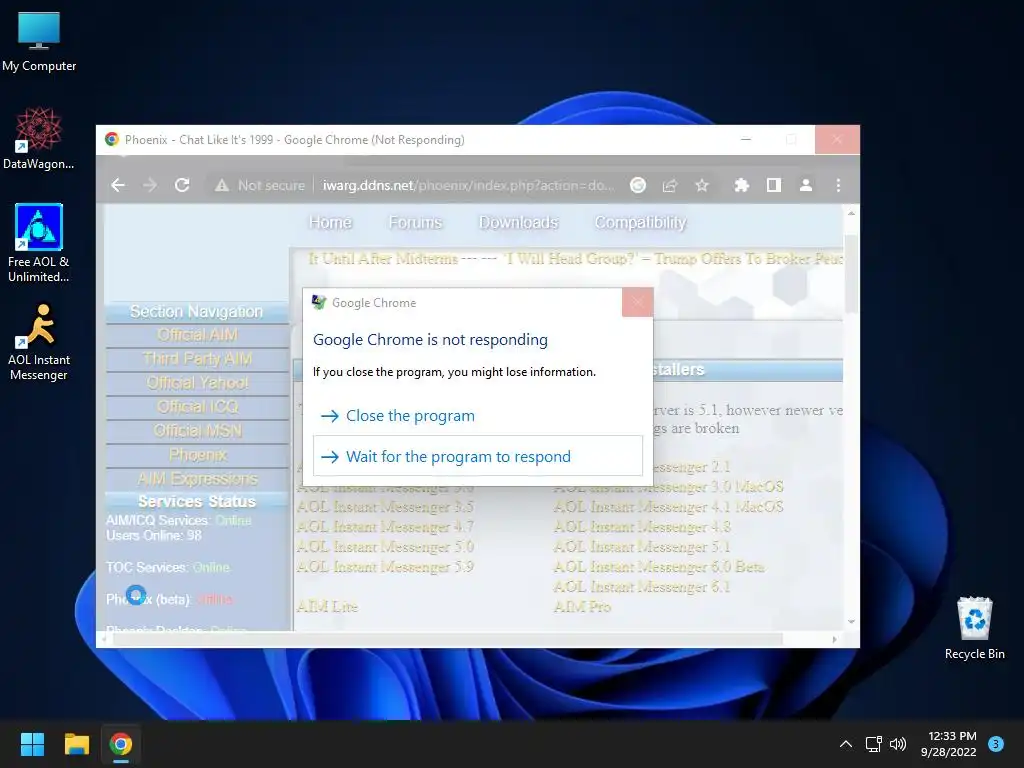This screenshot has width=1024, height=768.
Task: Show hidden system tray icons
Action: pyautogui.click(x=846, y=744)
